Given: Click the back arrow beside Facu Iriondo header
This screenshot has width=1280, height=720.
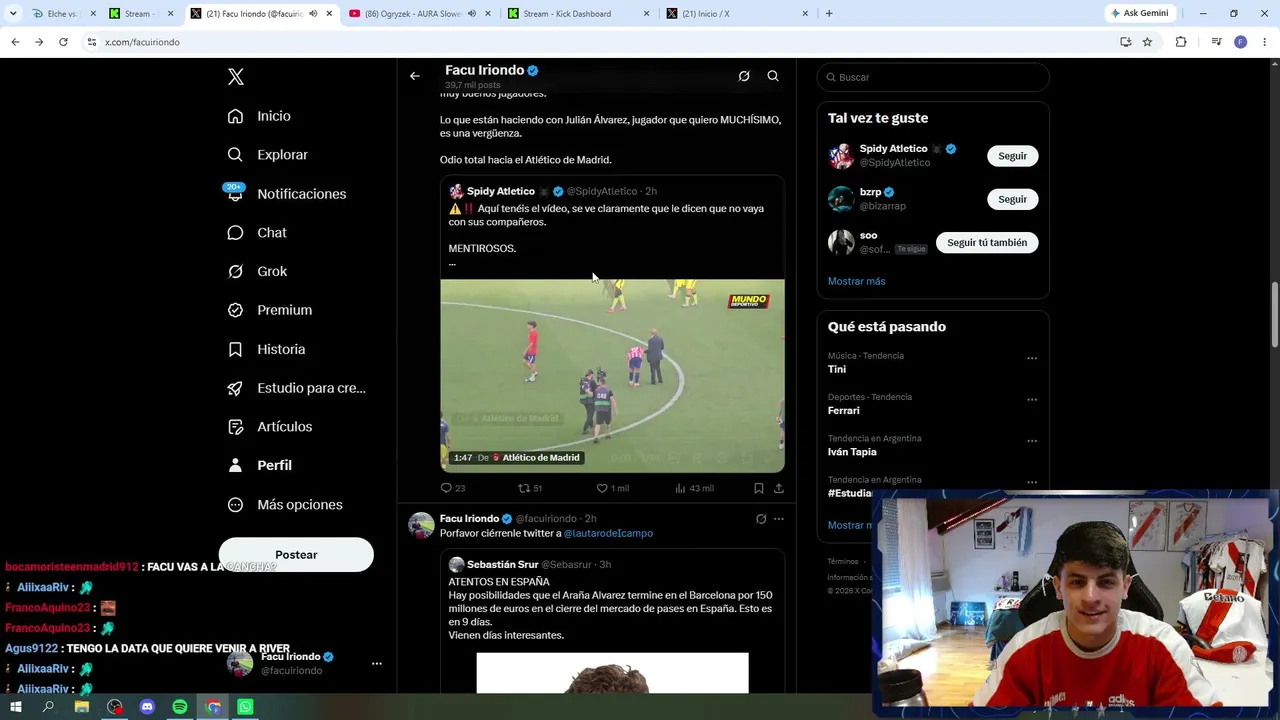Looking at the screenshot, I should coord(415,76).
